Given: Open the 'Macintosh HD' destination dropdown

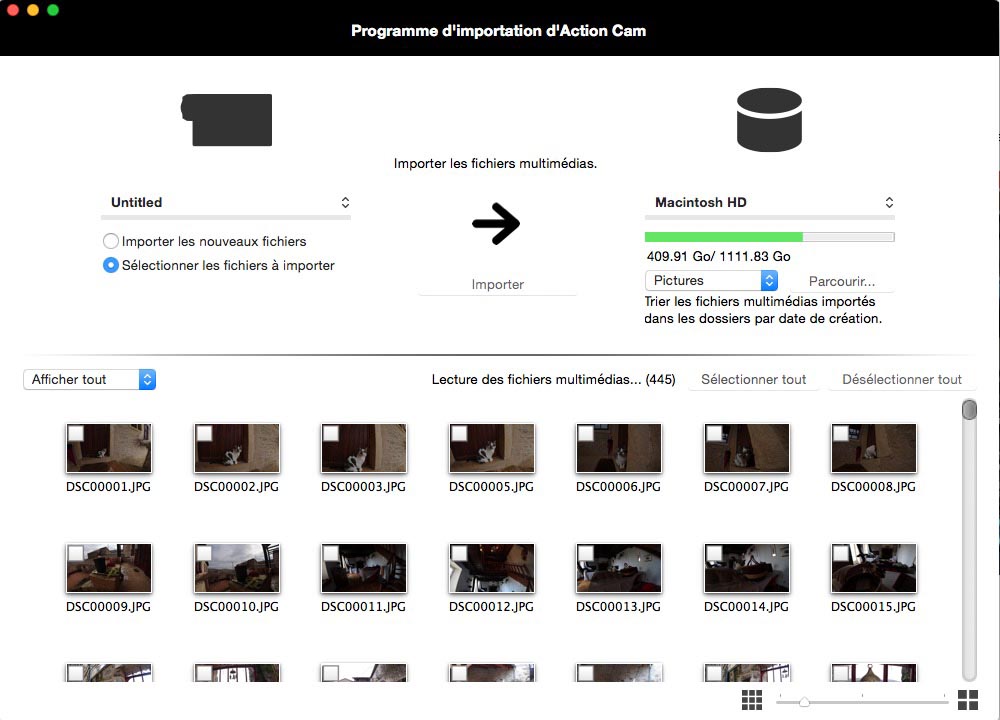Looking at the screenshot, I should click(770, 203).
